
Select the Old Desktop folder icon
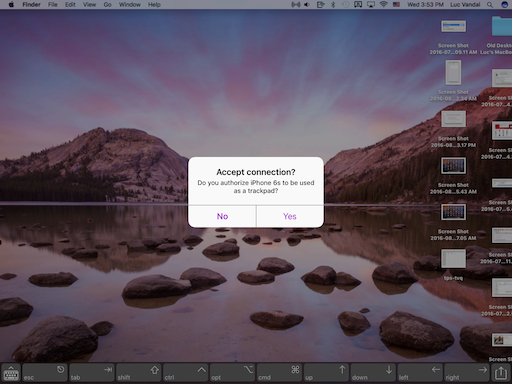tap(502, 26)
